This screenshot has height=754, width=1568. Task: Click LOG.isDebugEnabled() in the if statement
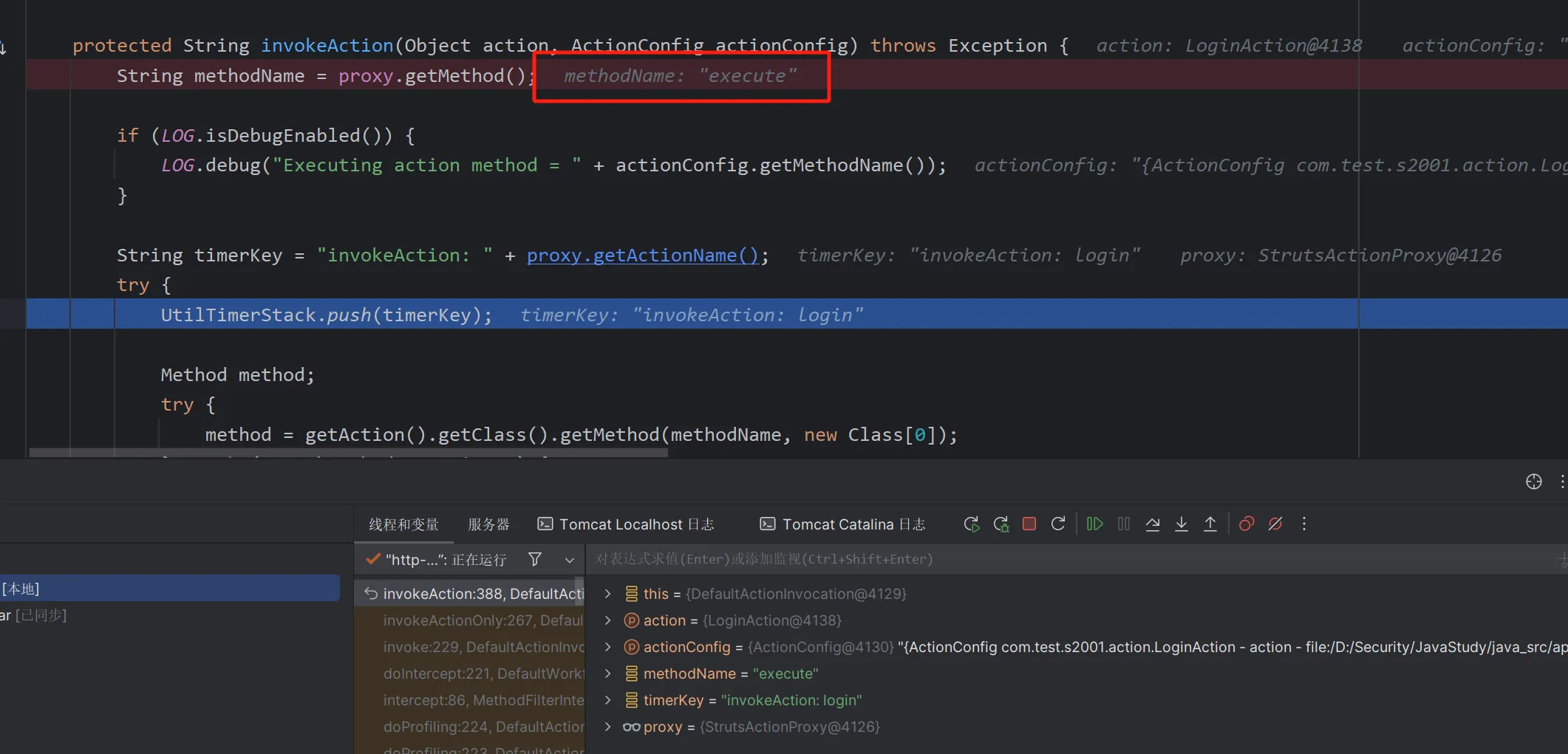pyautogui.click(x=276, y=136)
